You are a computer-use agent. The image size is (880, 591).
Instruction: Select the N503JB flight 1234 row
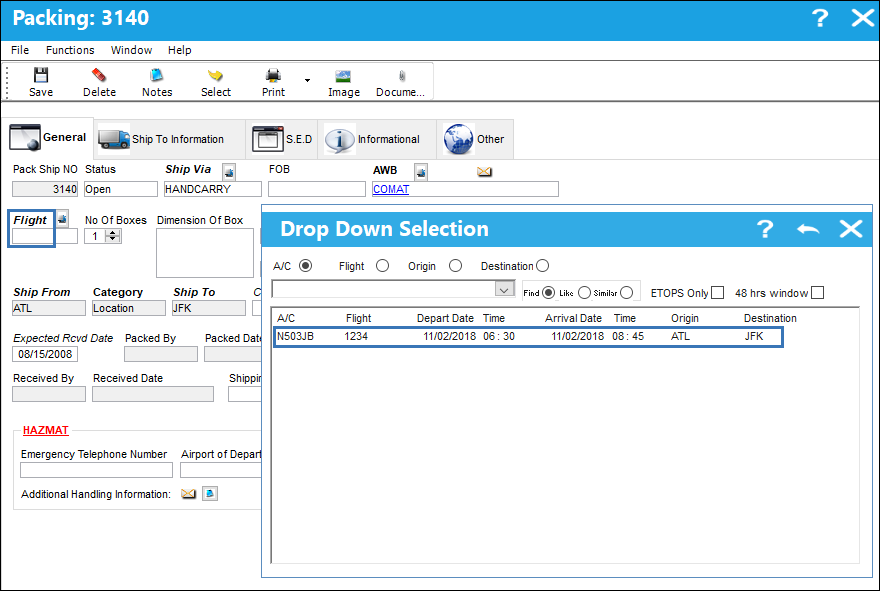[528, 337]
